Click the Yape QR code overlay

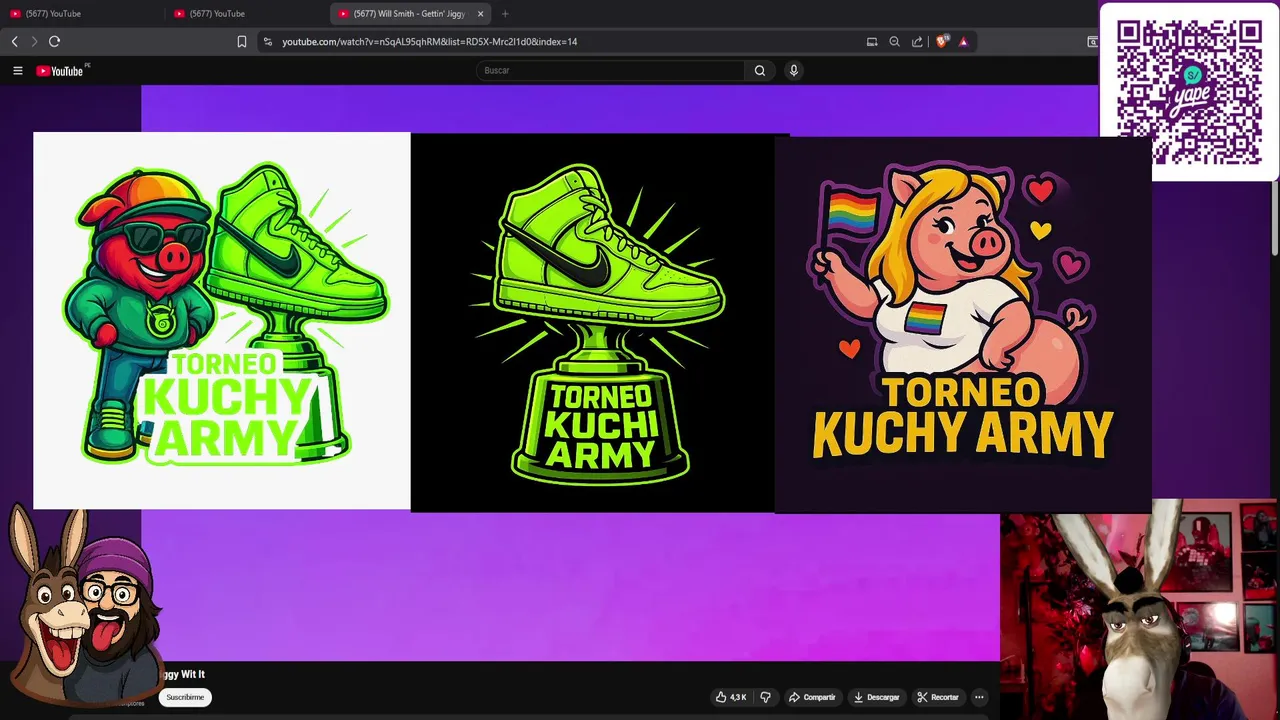pyautogui.click(x=1189, y=92)
